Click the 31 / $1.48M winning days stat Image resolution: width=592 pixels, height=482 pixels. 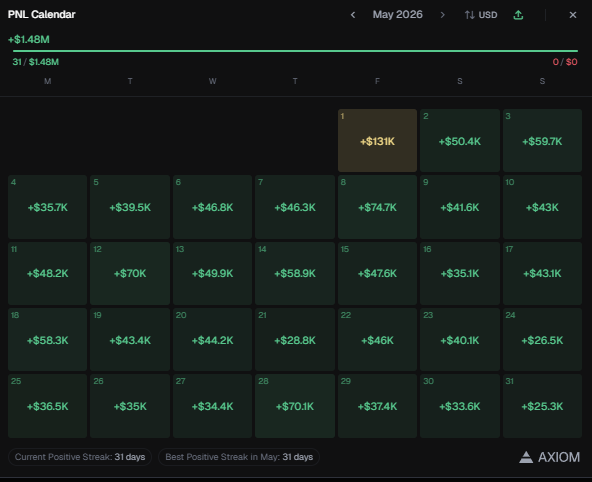(35, 62)
